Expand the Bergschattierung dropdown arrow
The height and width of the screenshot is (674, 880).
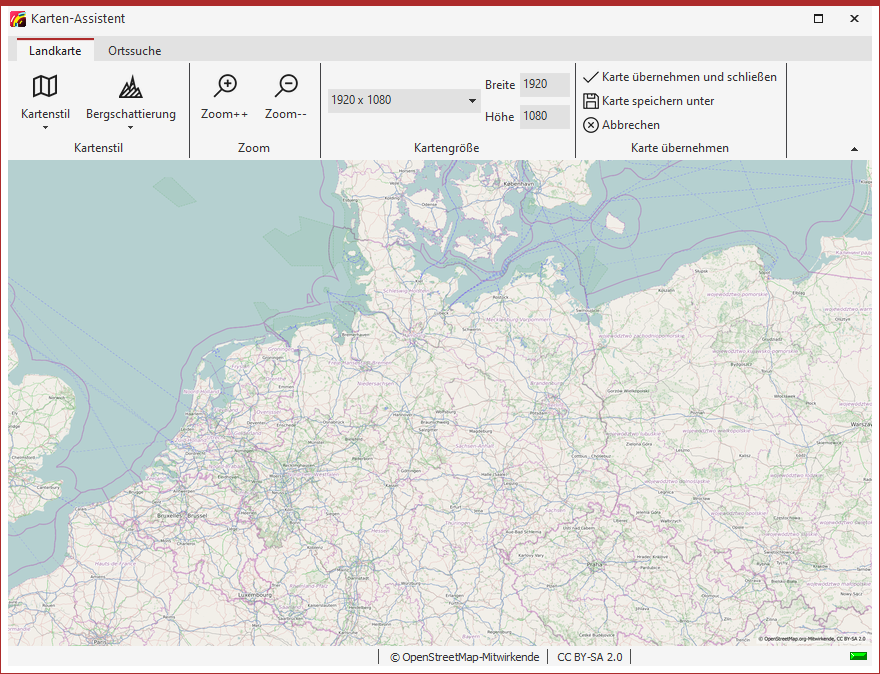point(130,125)
